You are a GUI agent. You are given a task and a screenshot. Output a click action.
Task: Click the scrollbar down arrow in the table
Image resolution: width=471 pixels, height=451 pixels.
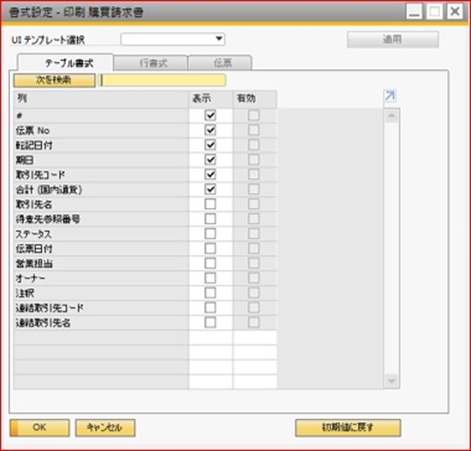392,381
